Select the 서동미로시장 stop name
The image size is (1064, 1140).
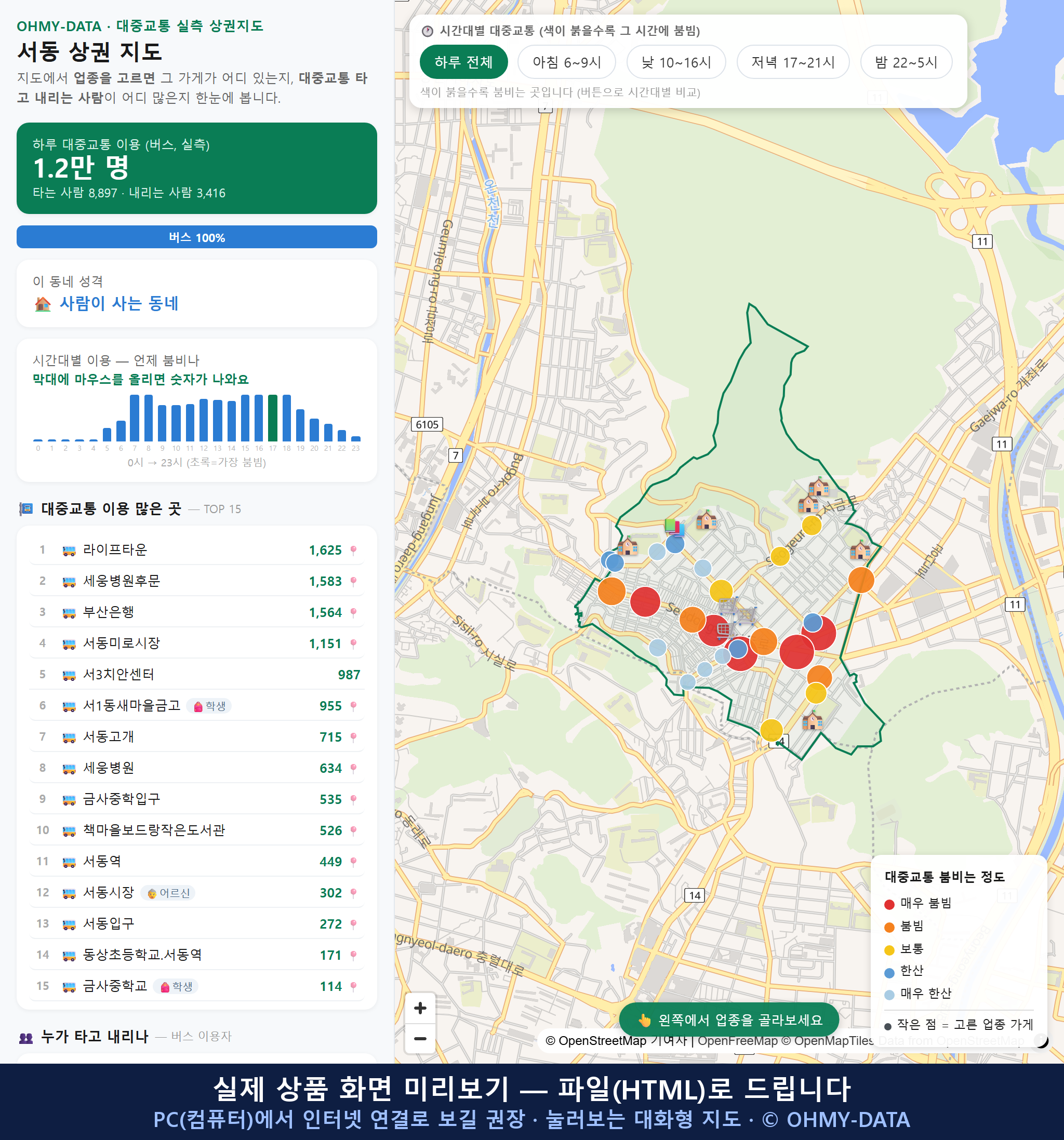[x=122, y=643]
